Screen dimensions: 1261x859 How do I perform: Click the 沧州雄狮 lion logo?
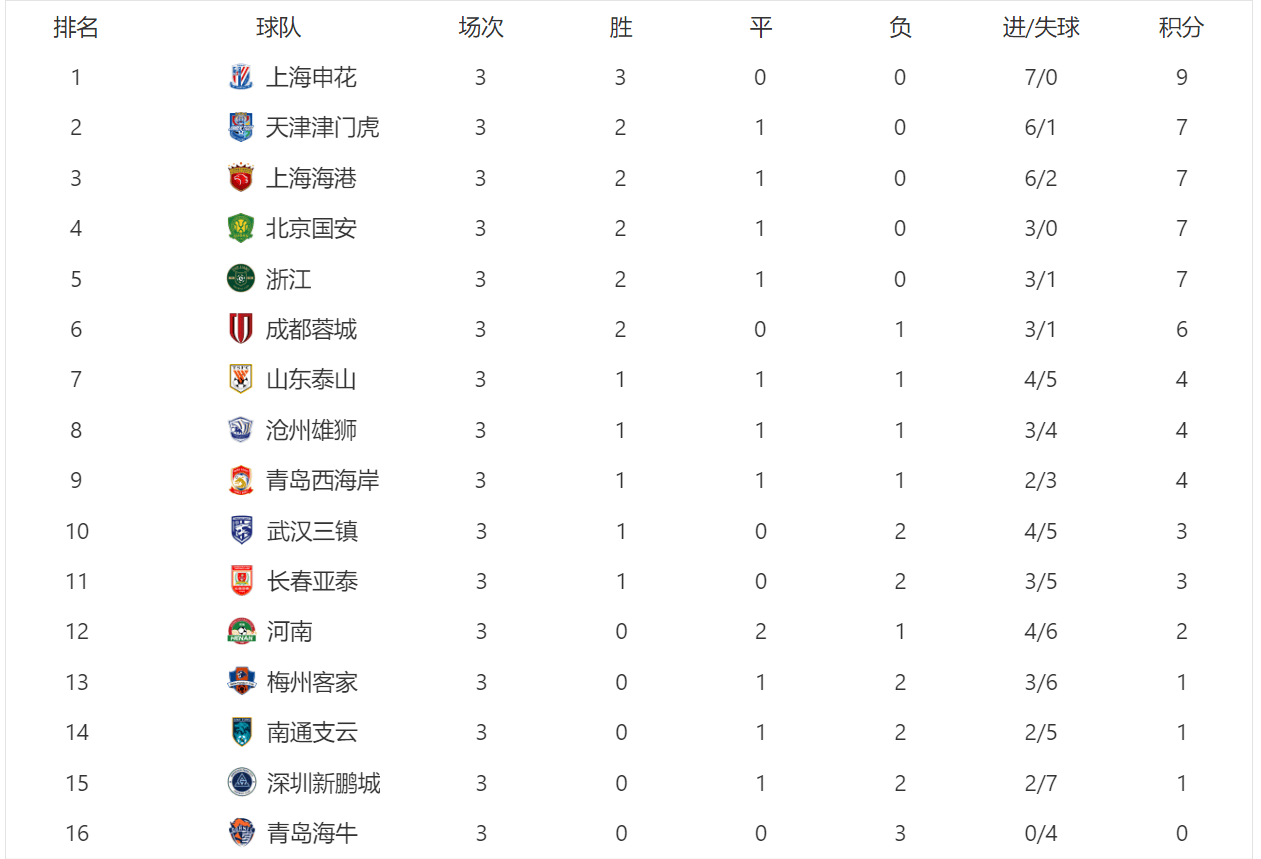(x=241, y=430)
